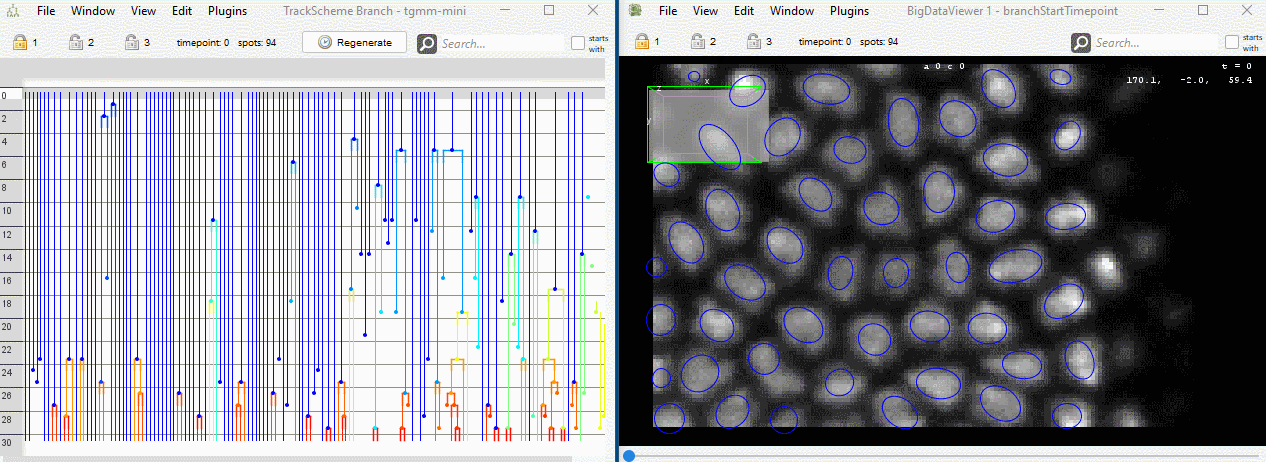The image size is (1266, 462).
Task: Toggle lock 1 in TrackScheme Branch window
Action: point(19,43)
